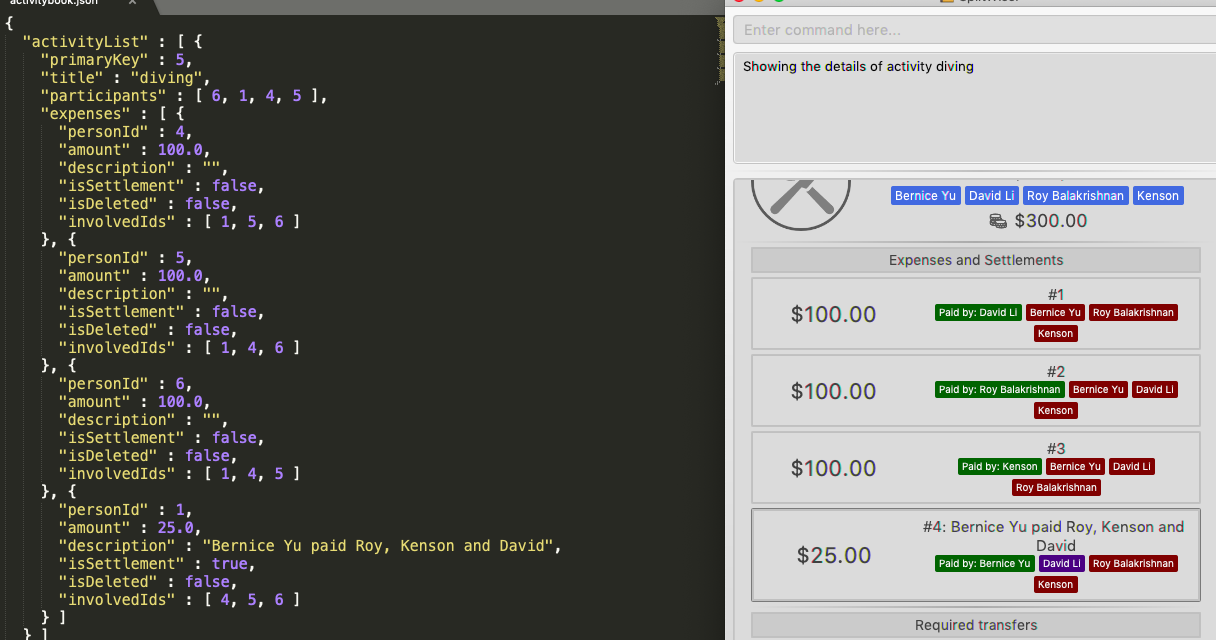1216x640 pixels.
Task: Click the Kenson red tag in settlement #4
Action: (x=1055, y=585)
